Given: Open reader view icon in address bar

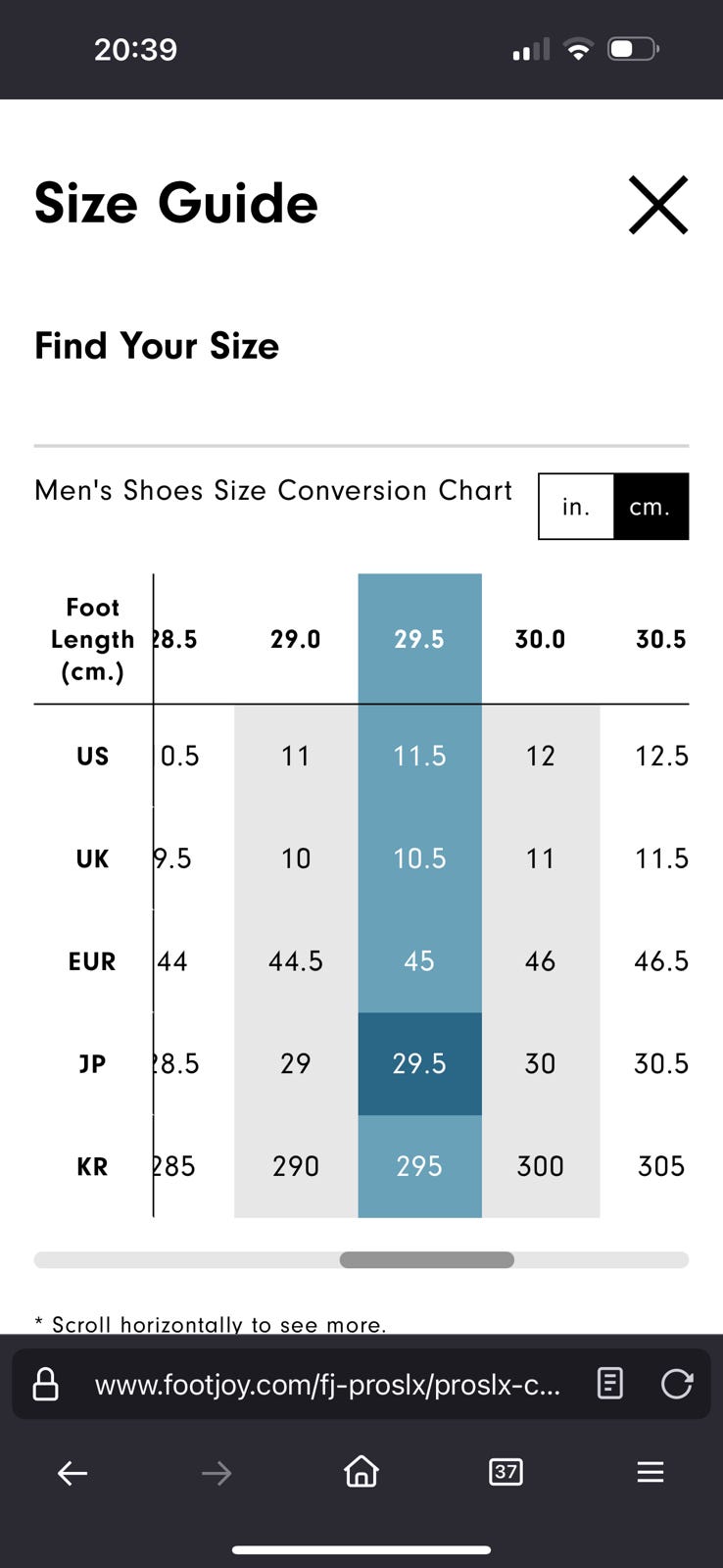Looking at the screenshot, I should (x=609, y=1384).
